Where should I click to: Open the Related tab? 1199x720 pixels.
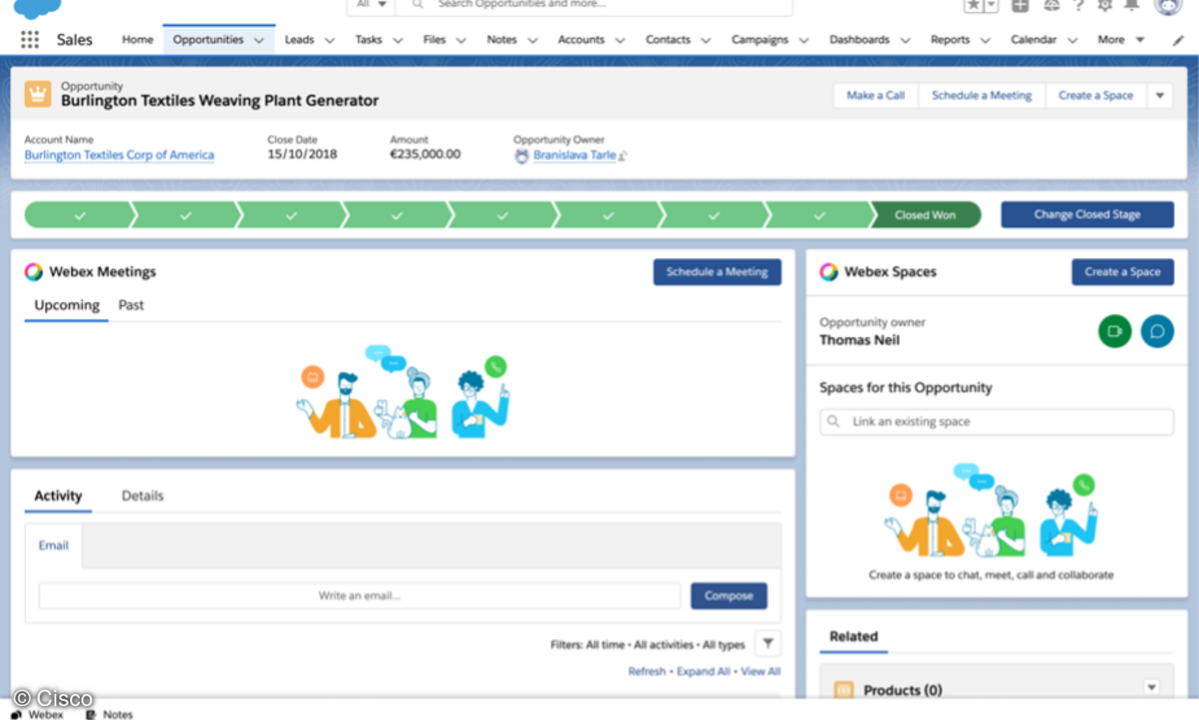(853, 636)
